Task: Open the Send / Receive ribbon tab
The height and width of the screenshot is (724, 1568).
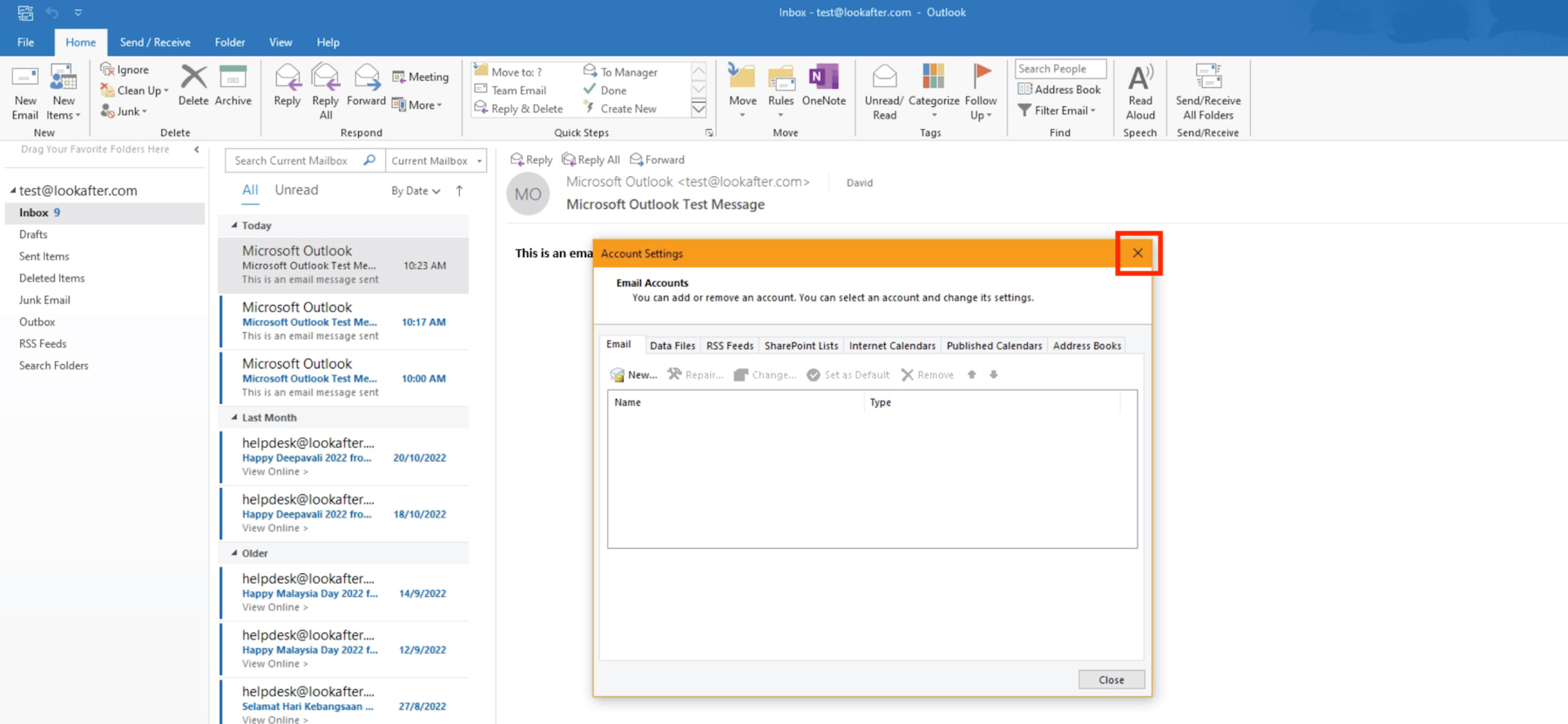Action: 155,42
